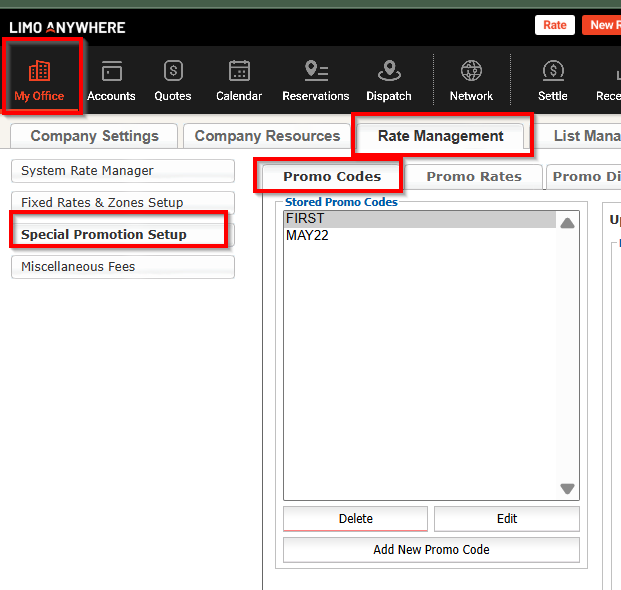Viewport: 621px width, 590px height.
Task: Switch to the Company Settings tab
Action: 94,136
